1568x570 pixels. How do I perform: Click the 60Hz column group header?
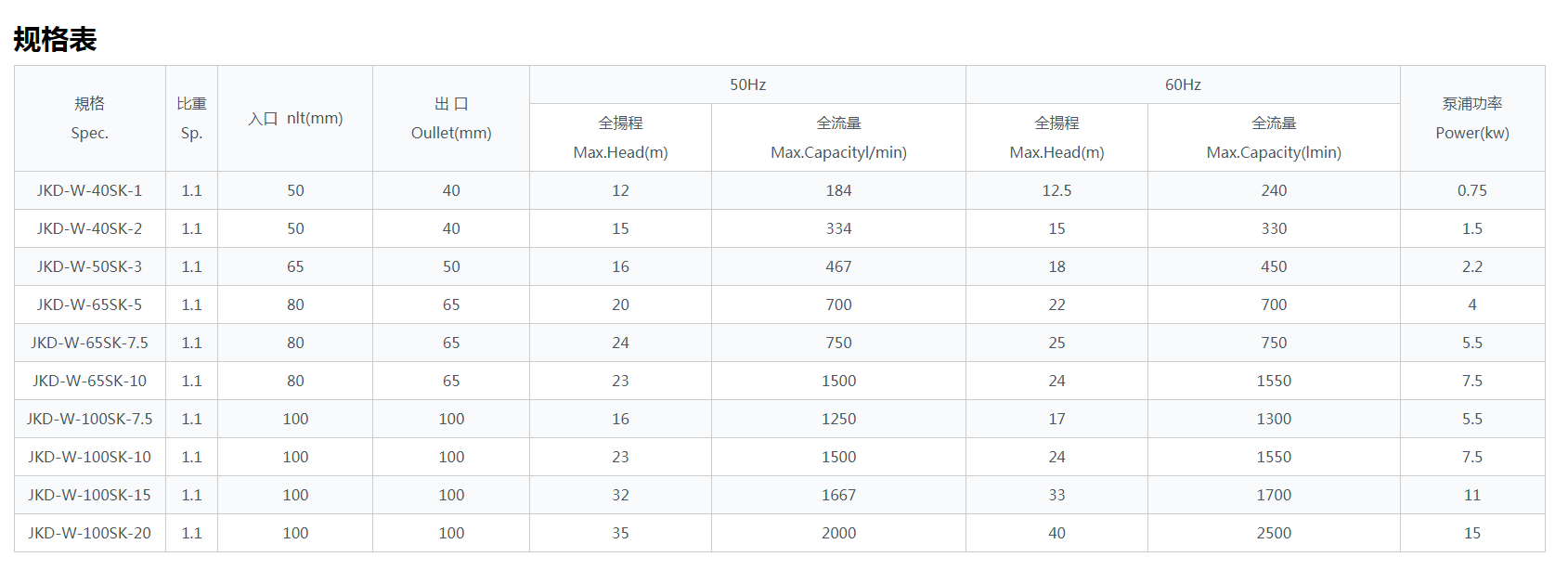[1183, 84]
